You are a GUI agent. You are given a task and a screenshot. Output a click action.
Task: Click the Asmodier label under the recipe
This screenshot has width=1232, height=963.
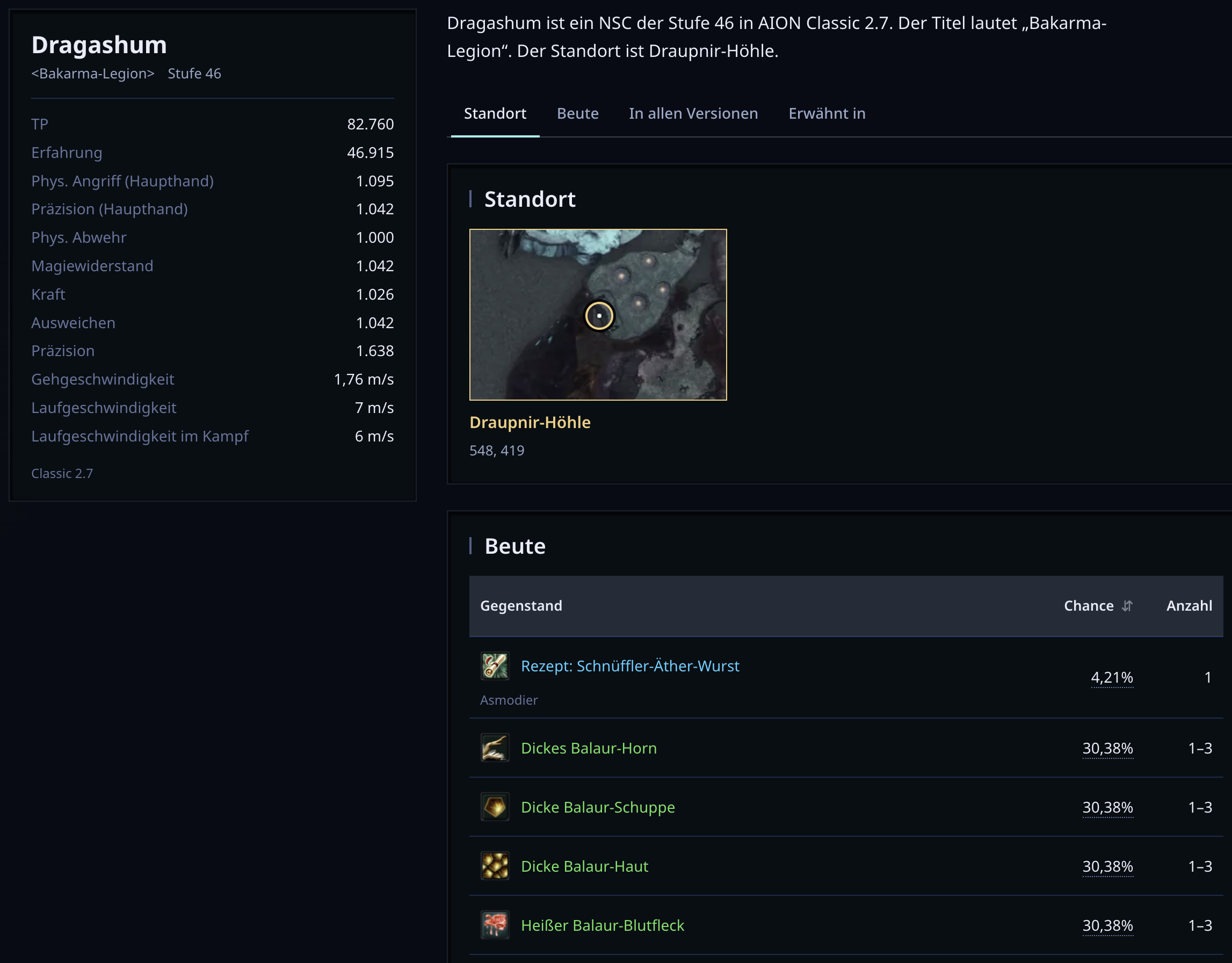(509, 700)
